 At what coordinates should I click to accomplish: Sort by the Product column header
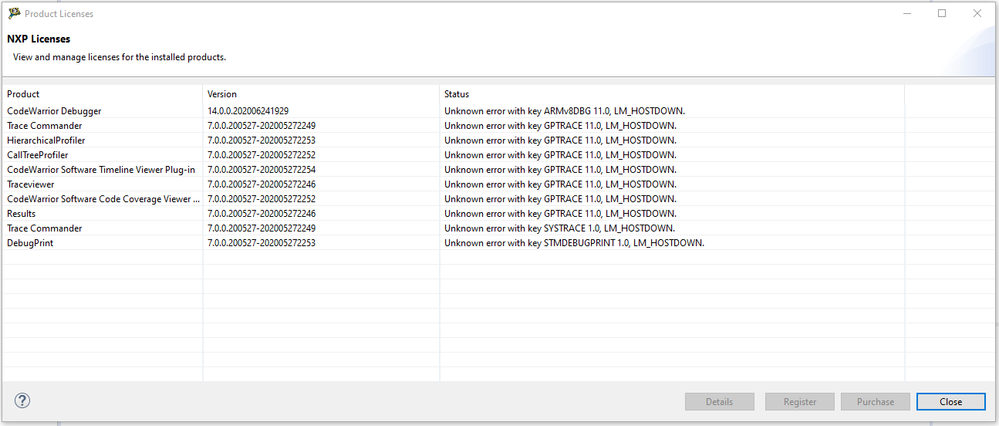pos(103,94)
